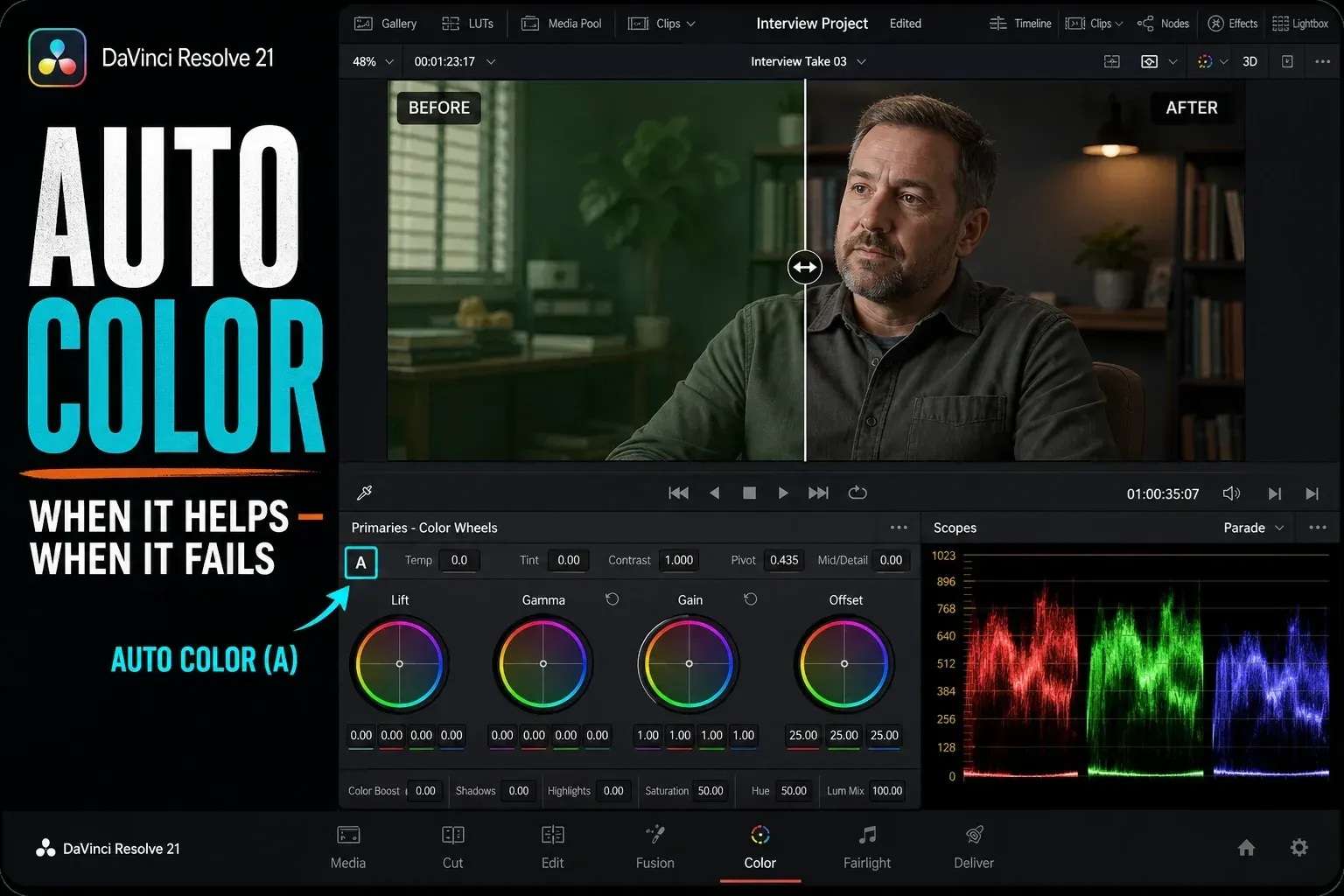Toggle the Media Pool panel

(x=562, y=24)
